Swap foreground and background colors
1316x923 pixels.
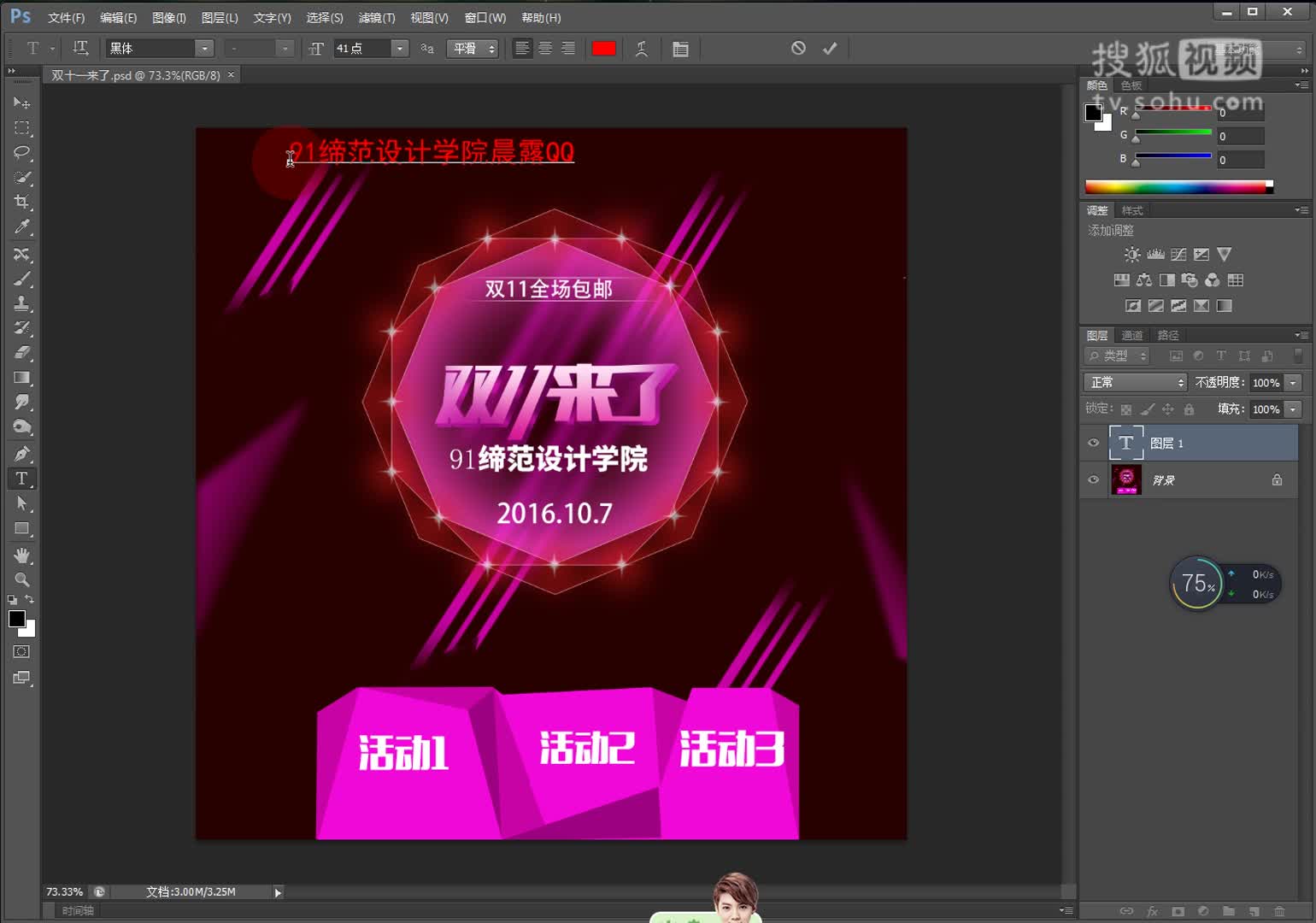(29, 600)
